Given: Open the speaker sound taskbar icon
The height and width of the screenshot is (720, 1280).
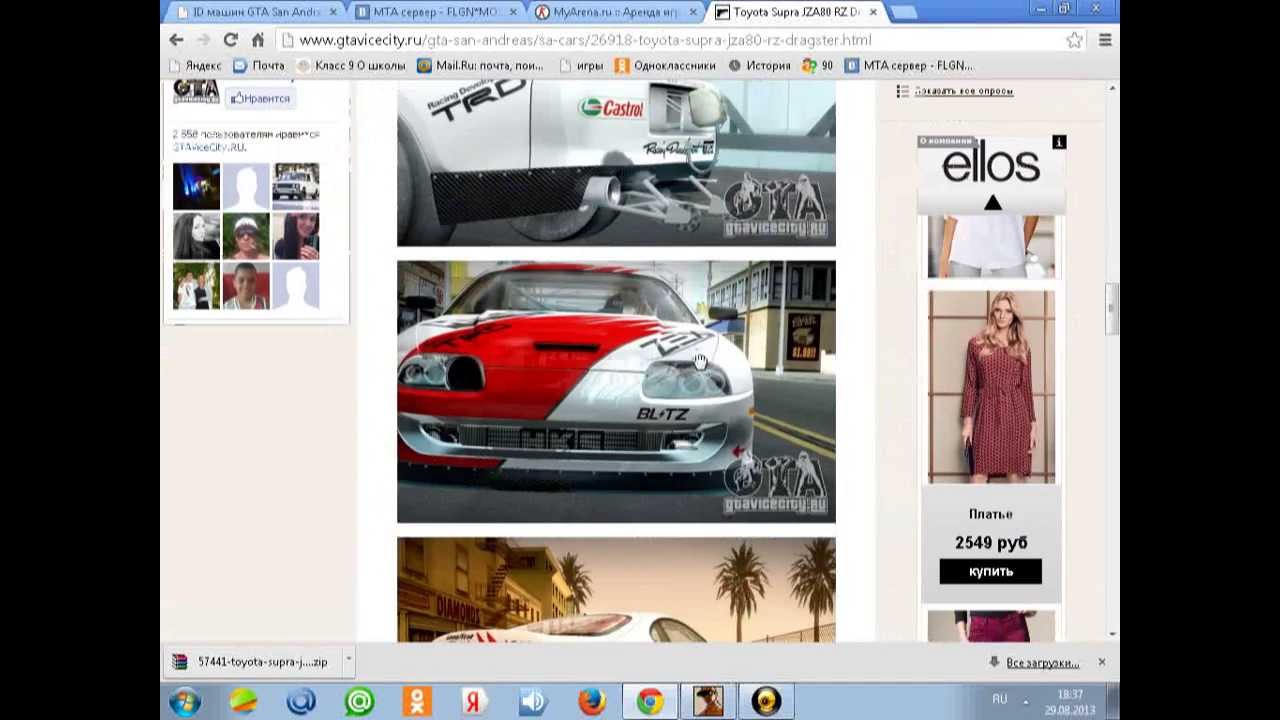Looking at the screenshot, I should click(533, 701).
